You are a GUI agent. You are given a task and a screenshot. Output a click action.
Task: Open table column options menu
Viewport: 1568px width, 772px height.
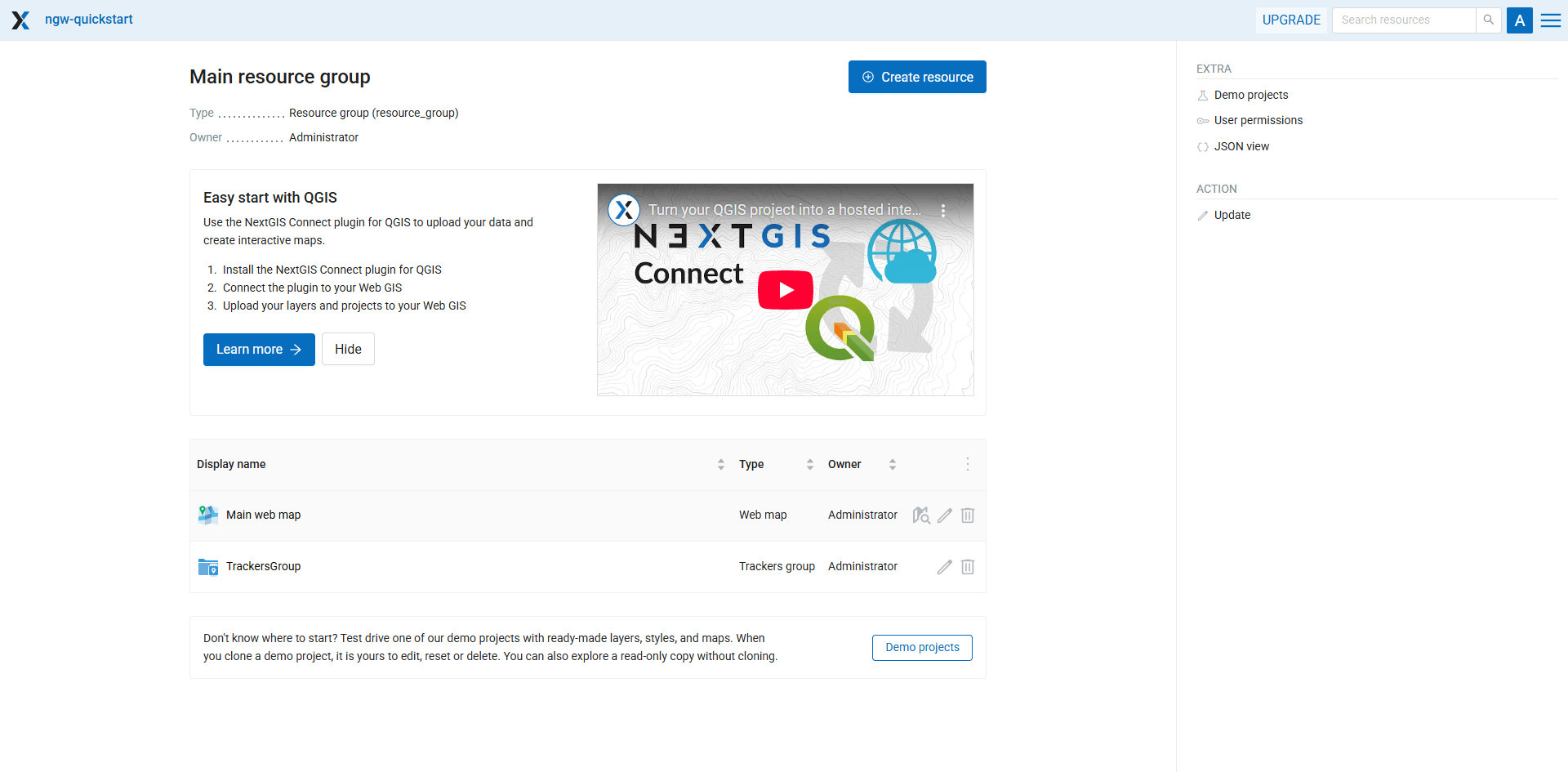[968, 464]
